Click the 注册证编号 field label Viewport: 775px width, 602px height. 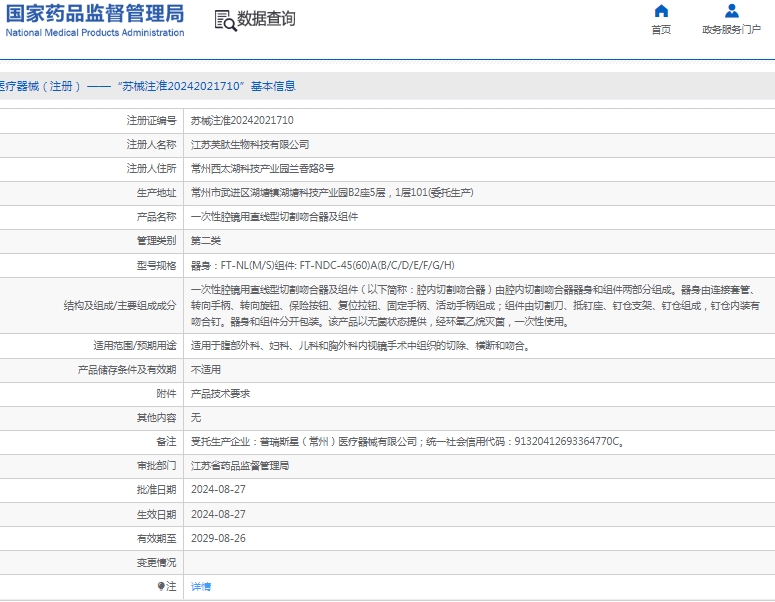(151, 121)
